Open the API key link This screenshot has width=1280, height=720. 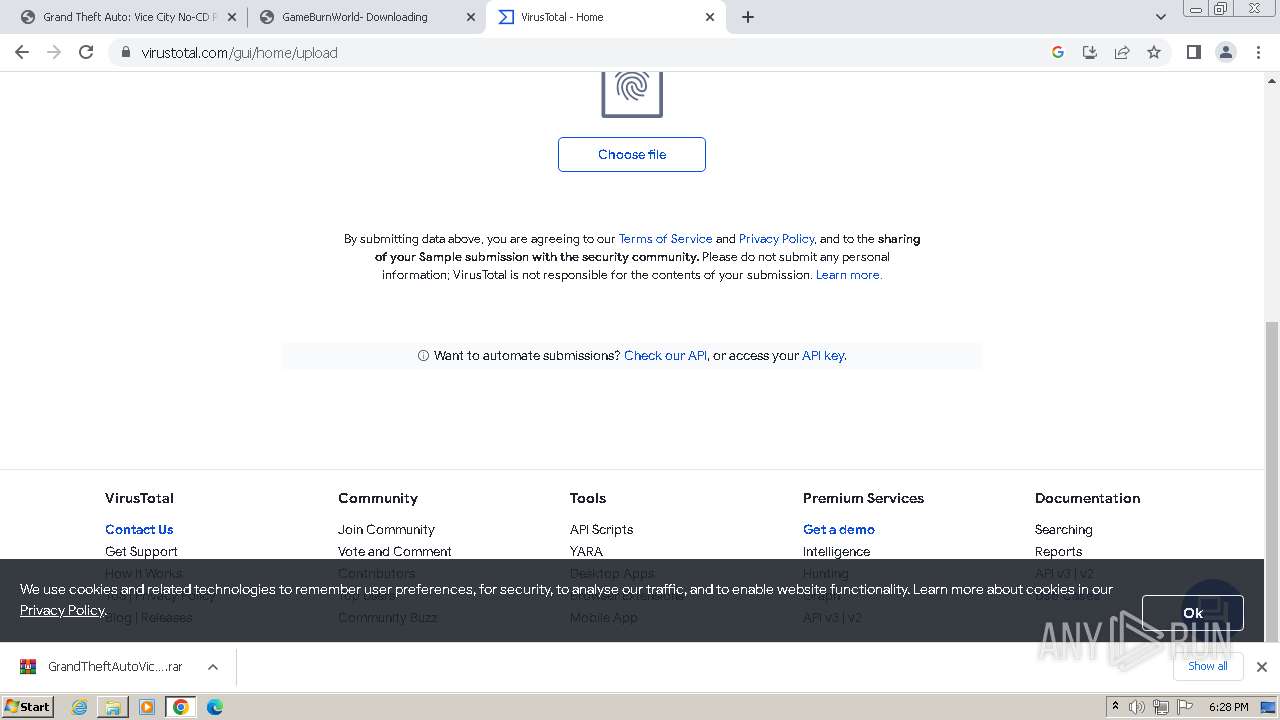click(x=823, y=355)
